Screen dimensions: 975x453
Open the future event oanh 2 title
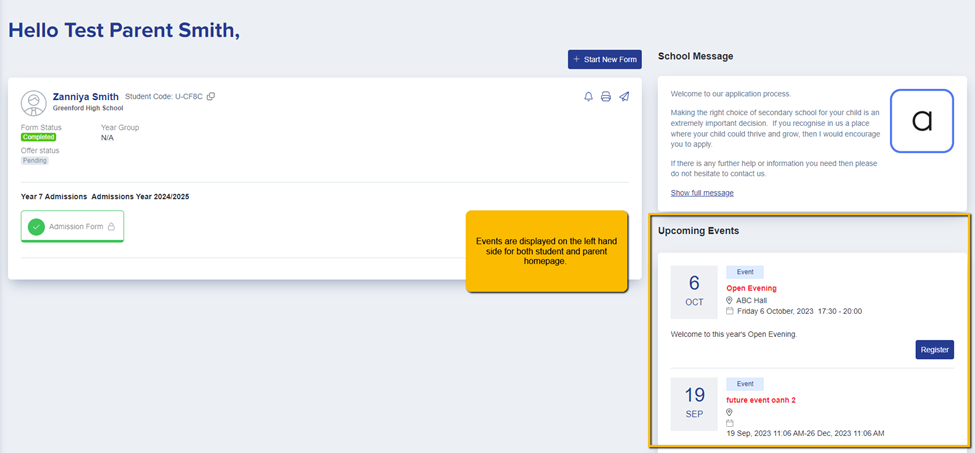(x=760, y=400)
